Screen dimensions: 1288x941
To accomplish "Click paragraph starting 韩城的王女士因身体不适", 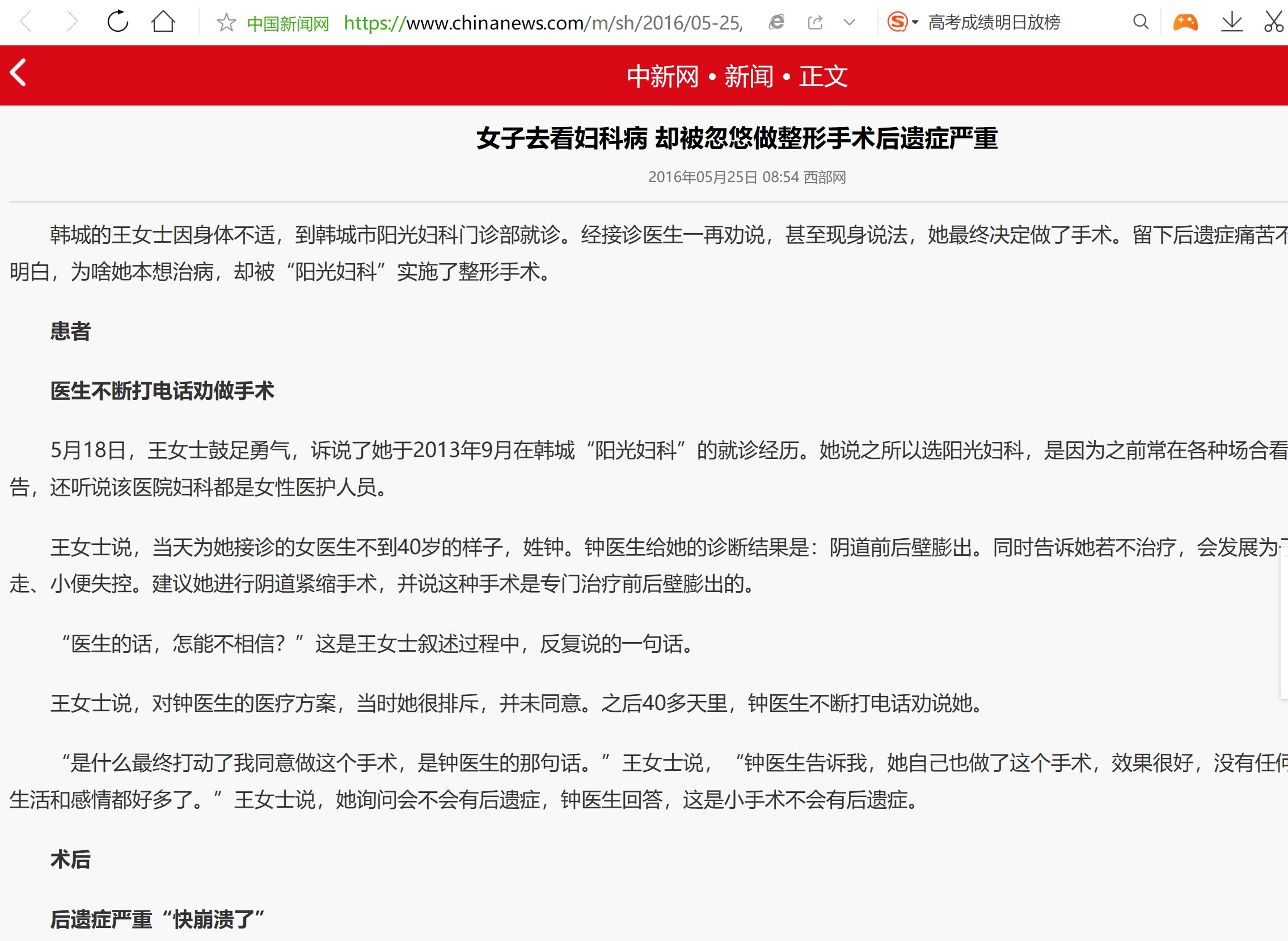I will 649,253.
